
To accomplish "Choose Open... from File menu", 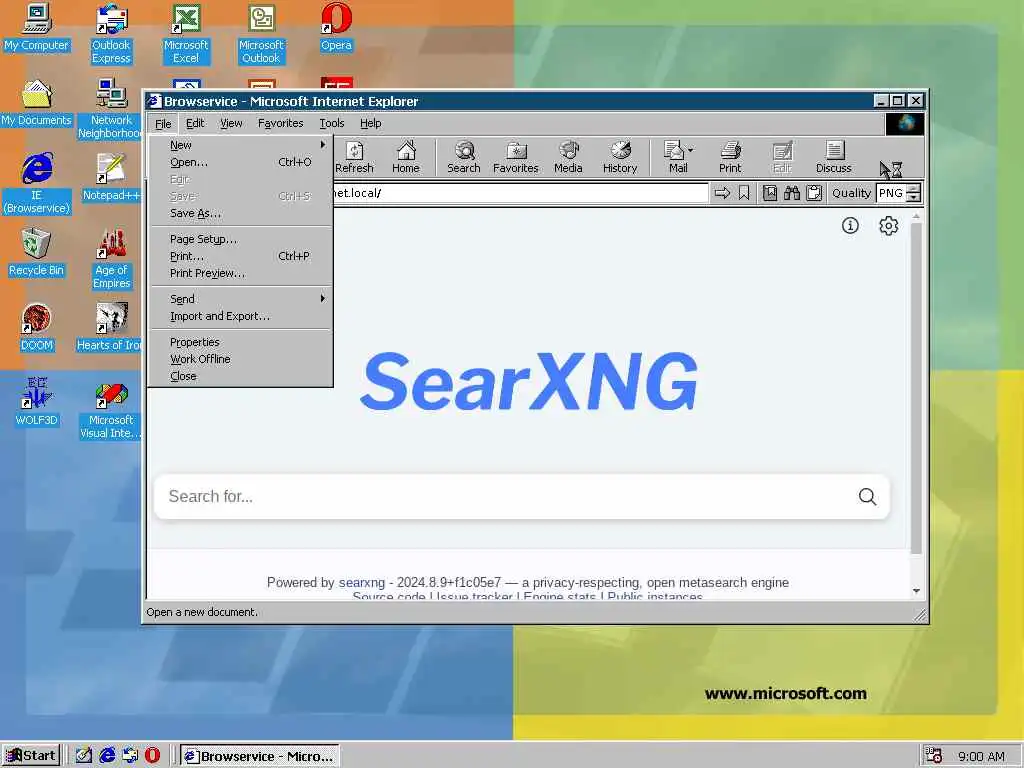I will click(241, 162).
